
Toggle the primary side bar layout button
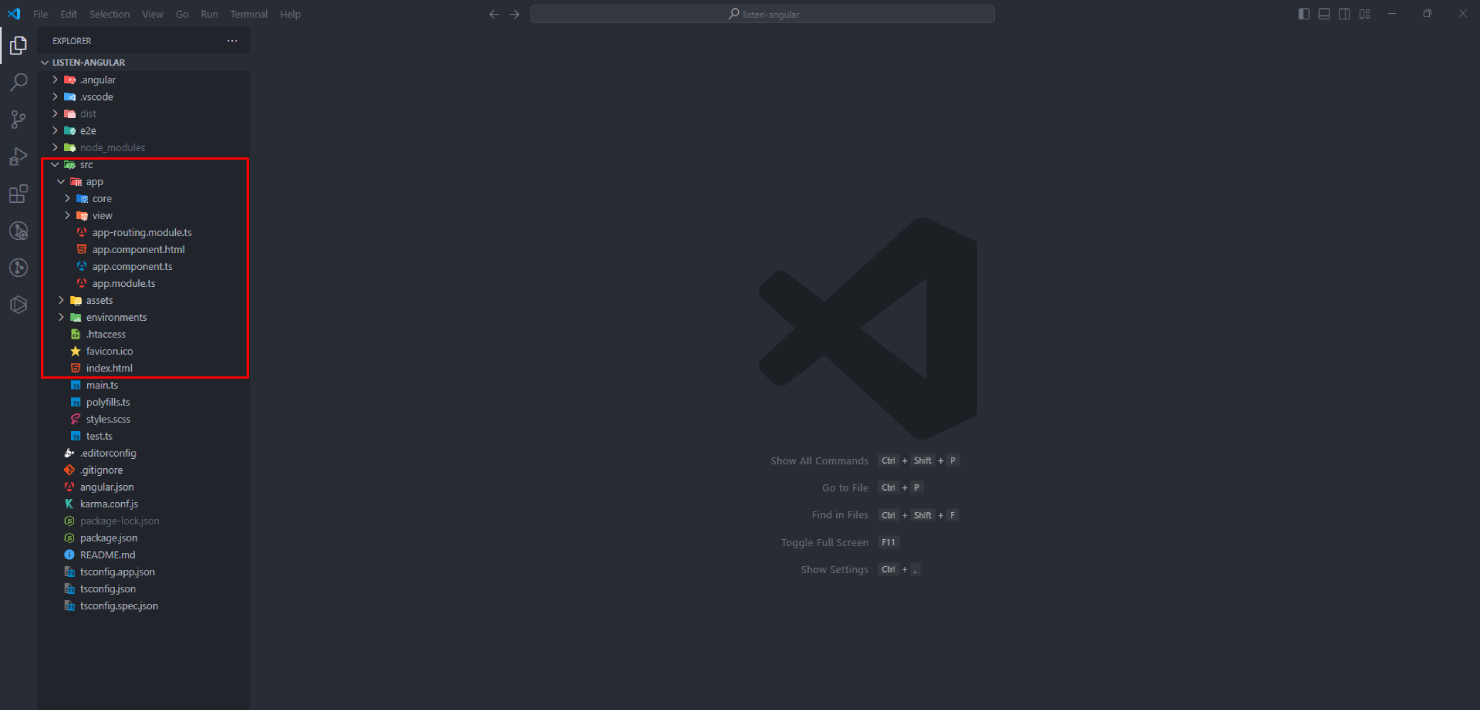(x=1304, y=14)
